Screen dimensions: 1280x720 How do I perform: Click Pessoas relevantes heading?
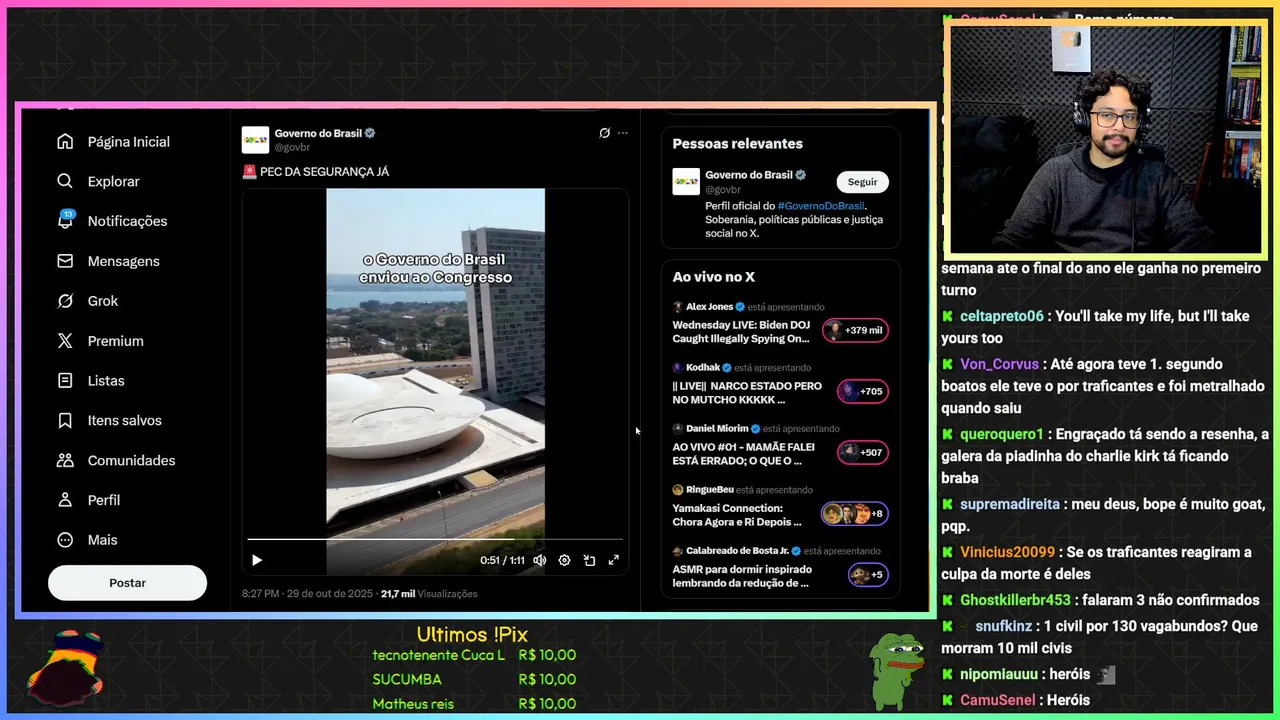coord(738,144)
